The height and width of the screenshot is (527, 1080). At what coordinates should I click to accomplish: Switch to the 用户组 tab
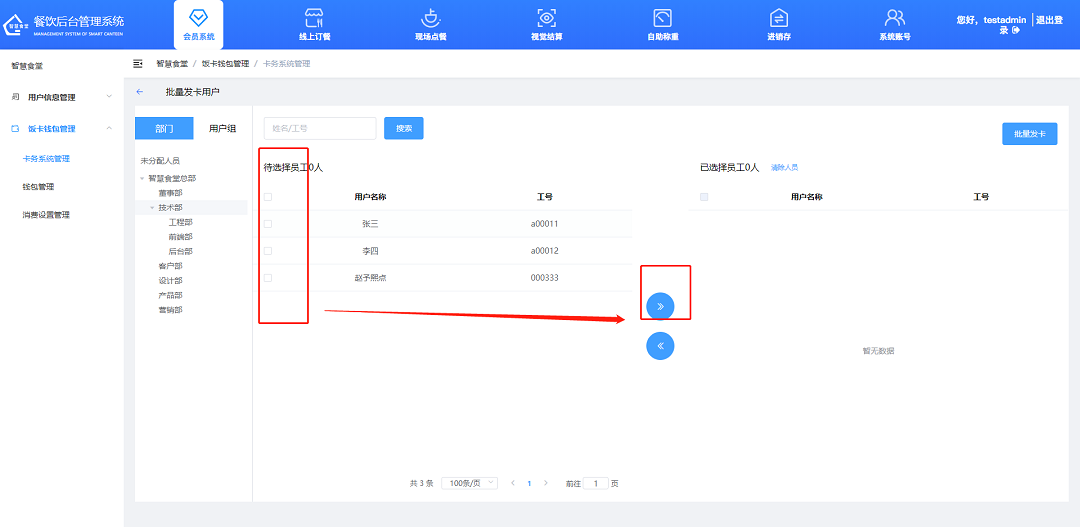click(x=222, y=128)
